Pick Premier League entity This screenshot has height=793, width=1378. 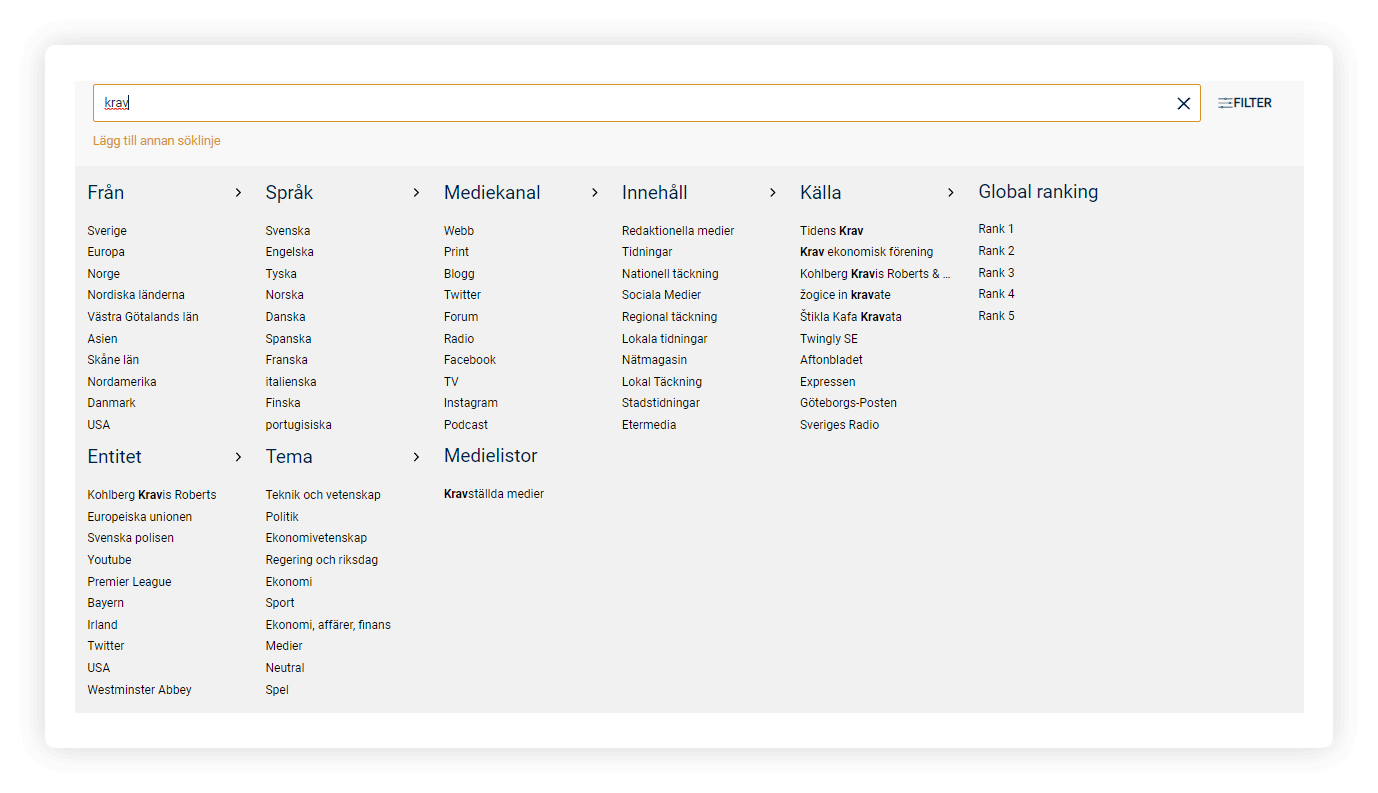pyautogui.click(x=129, y=582)
